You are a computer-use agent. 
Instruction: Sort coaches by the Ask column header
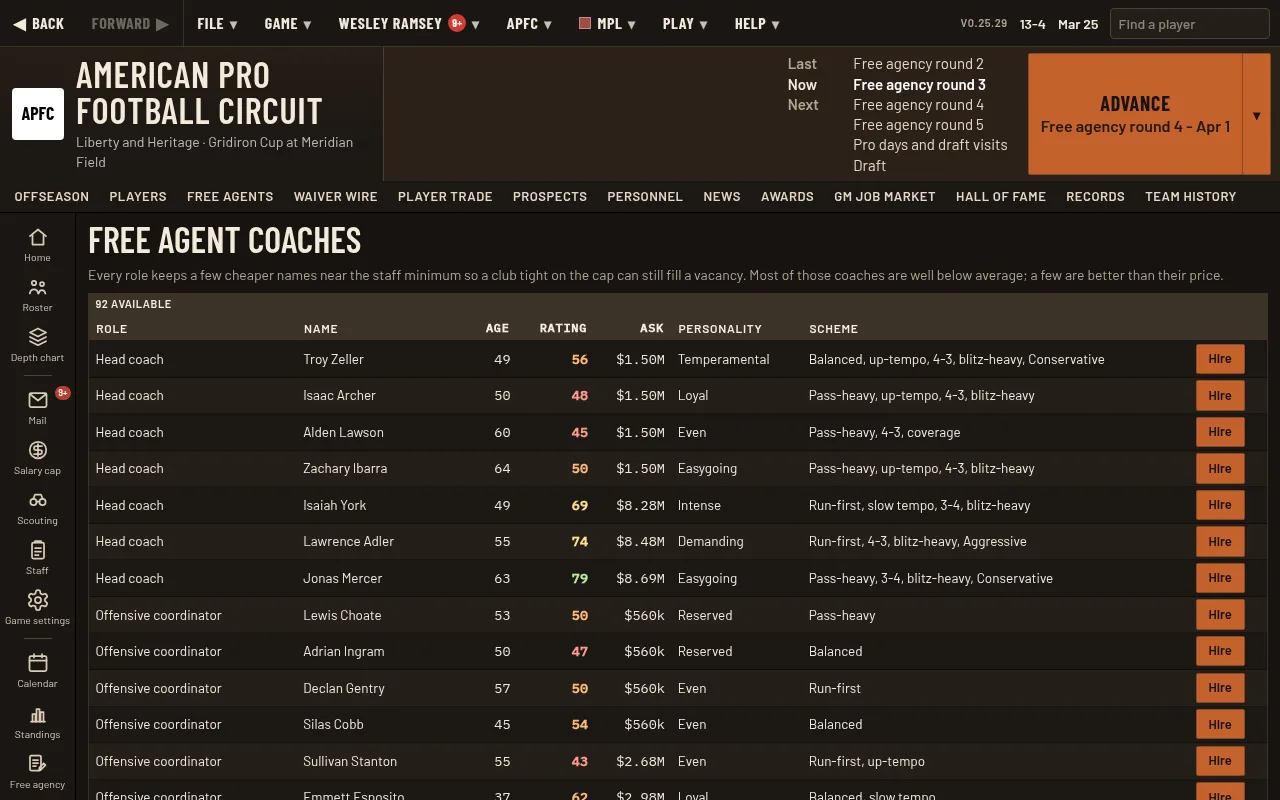[x=652, y=328]
